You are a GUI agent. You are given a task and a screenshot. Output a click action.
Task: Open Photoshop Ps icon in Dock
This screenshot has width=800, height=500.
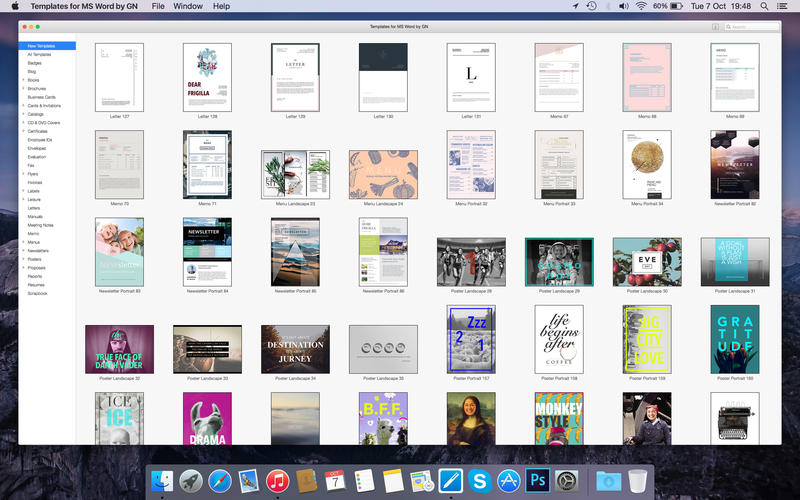[x=538, y=481]
